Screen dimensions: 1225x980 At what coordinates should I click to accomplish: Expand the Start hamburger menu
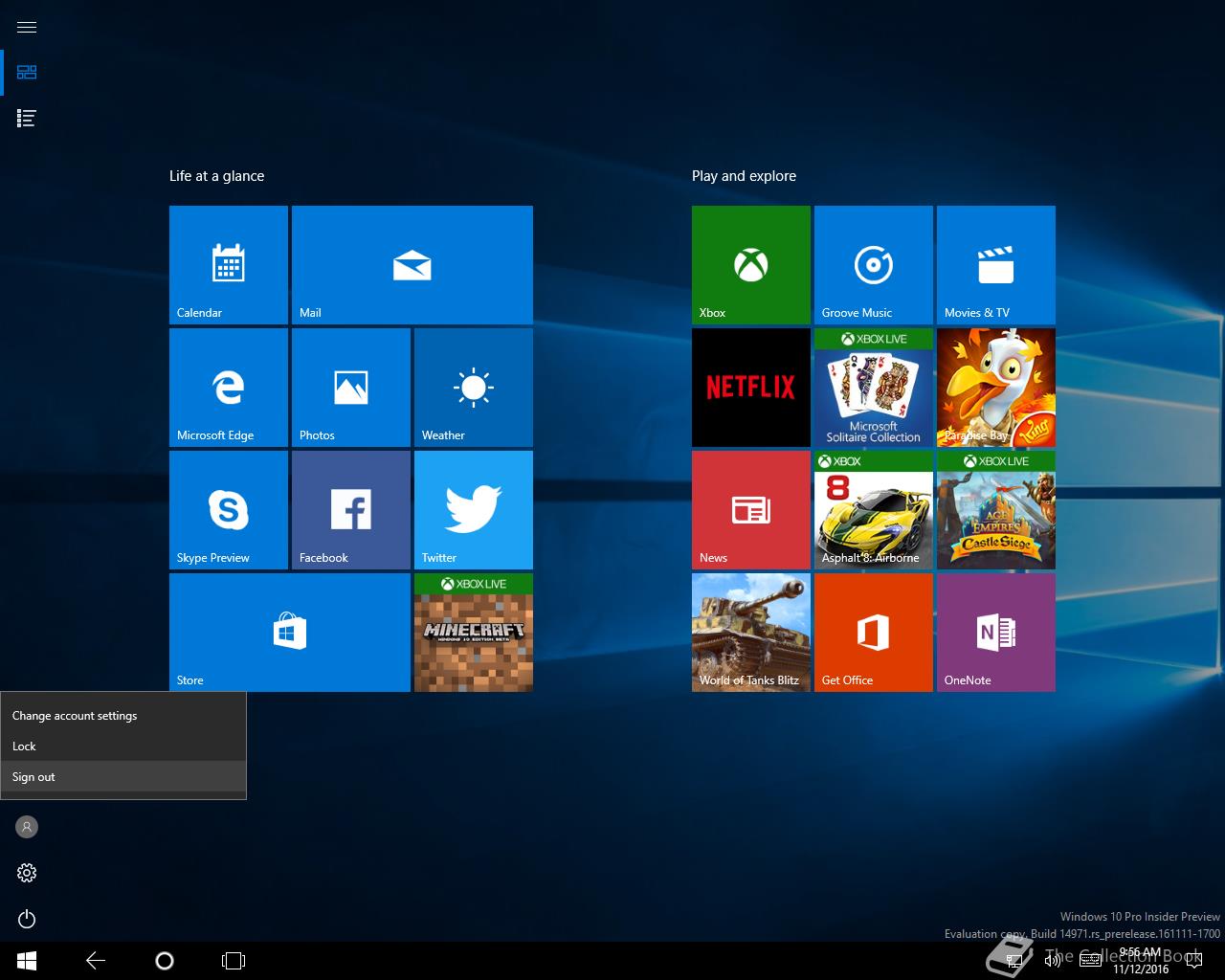pos(27,27)
